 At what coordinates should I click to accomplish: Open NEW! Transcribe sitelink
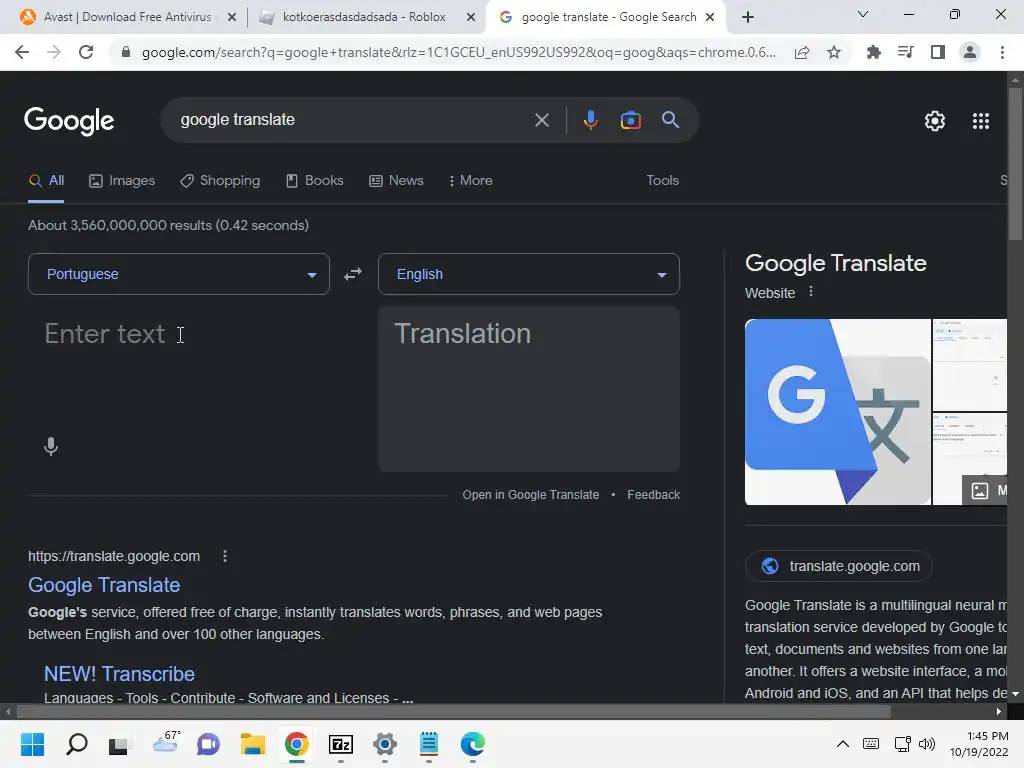coord(119,674)
